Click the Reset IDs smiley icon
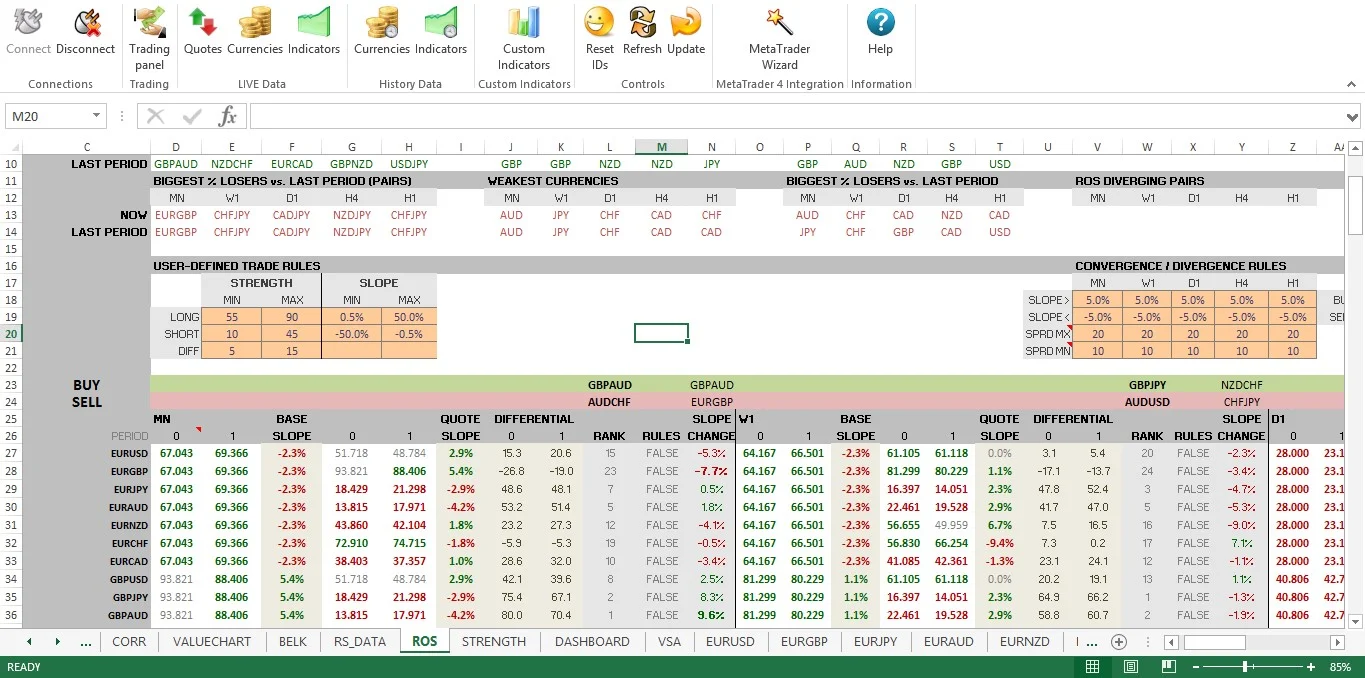Screen dimensions: 1365x678 point(600,38)
